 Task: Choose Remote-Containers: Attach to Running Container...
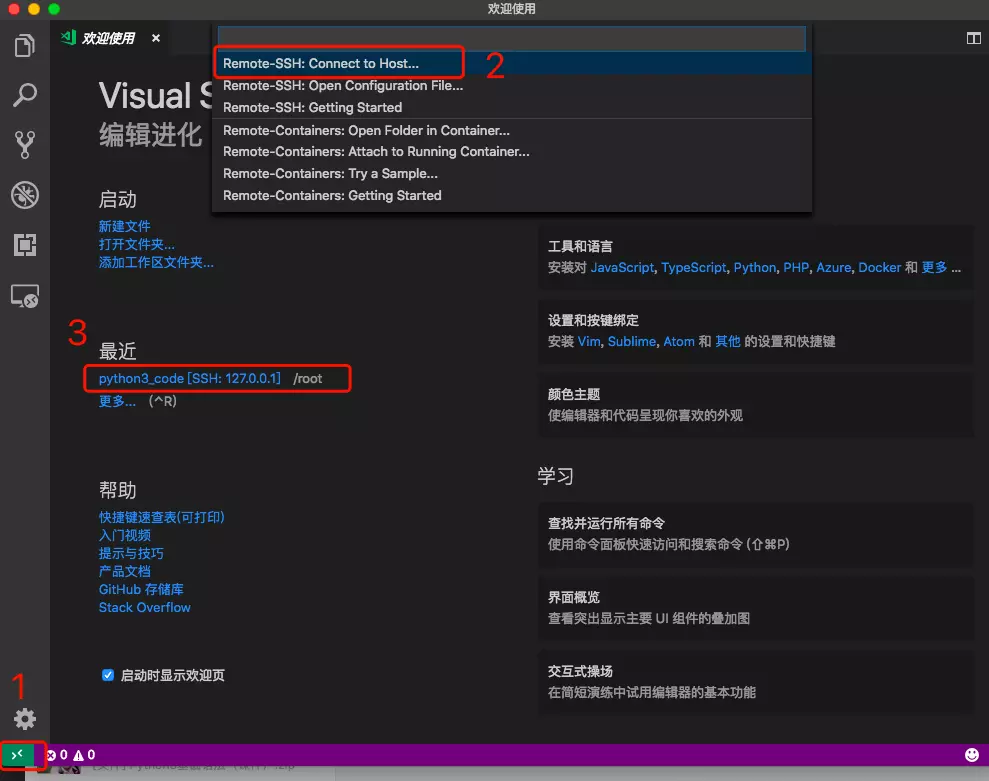pos(512,151)
